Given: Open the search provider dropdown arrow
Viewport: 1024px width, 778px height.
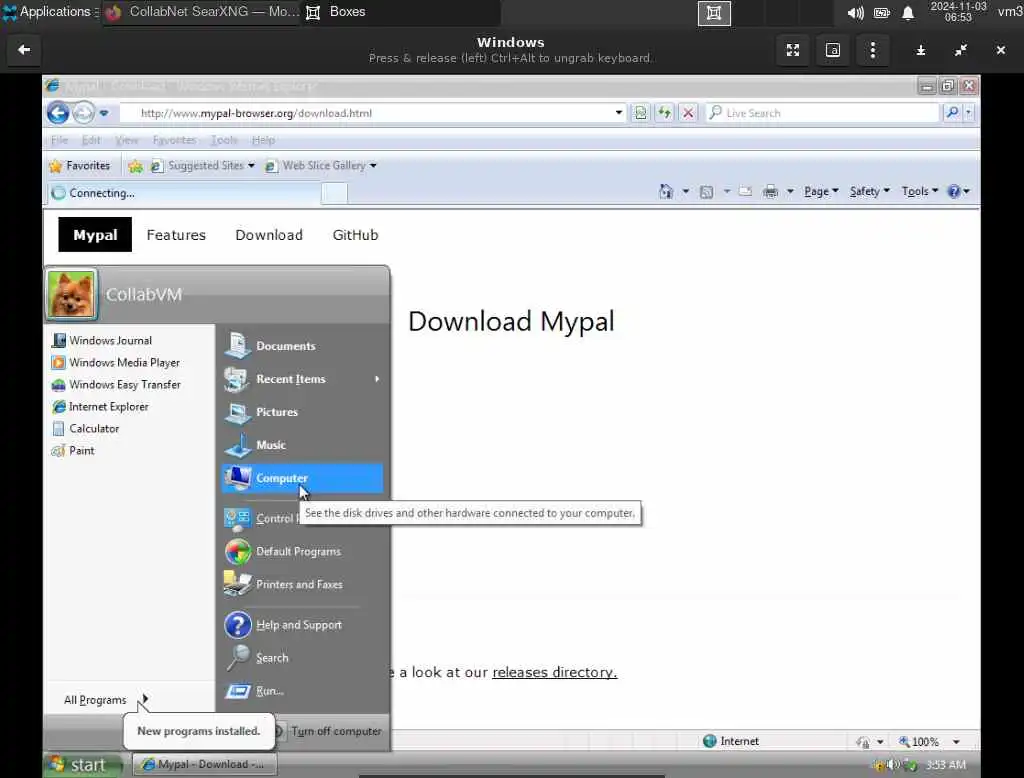Looking at the screenshot, I should [x=968, y=112].
